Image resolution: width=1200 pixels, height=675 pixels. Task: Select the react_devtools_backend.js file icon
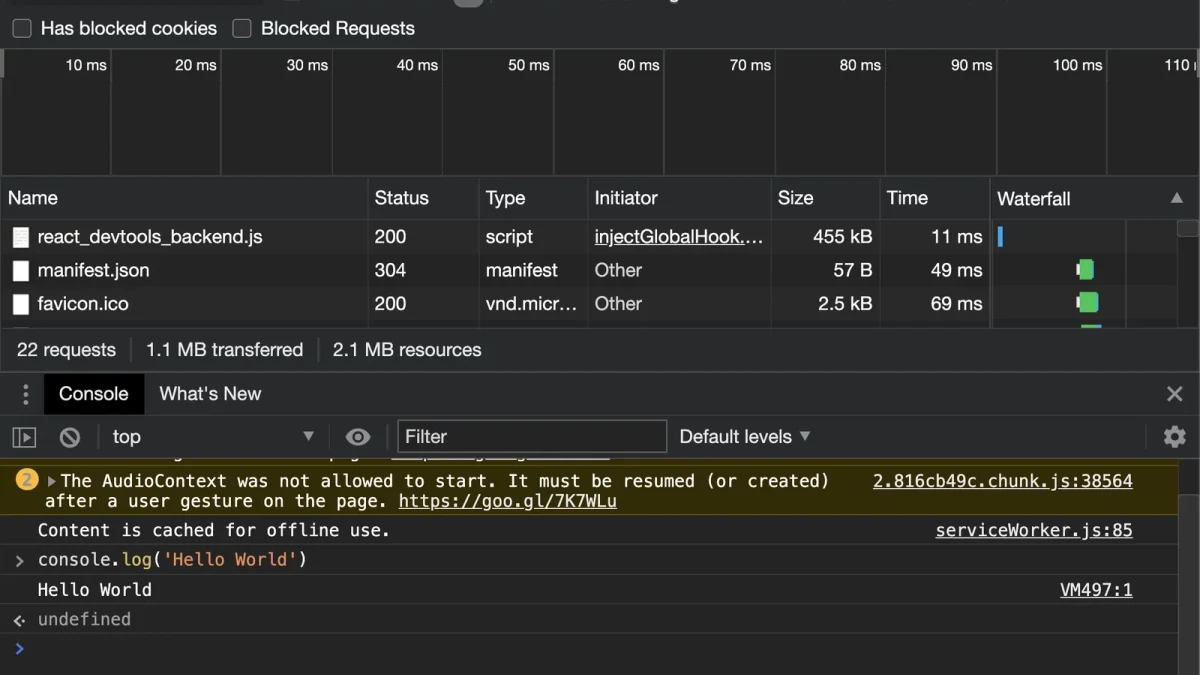[x=21, y=237]
